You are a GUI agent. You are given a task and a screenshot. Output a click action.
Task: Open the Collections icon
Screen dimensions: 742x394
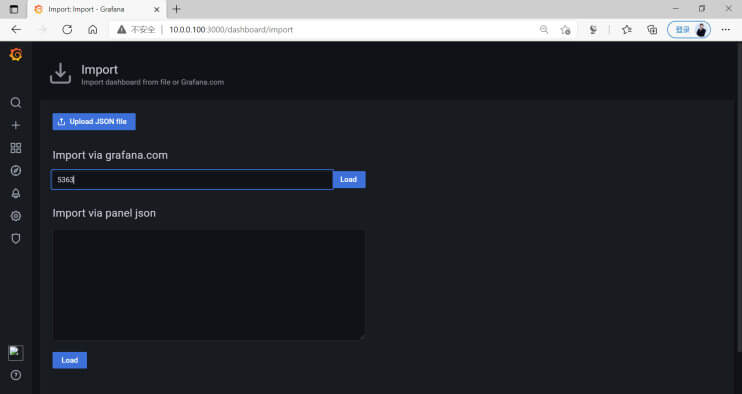(x=652, y=30)
